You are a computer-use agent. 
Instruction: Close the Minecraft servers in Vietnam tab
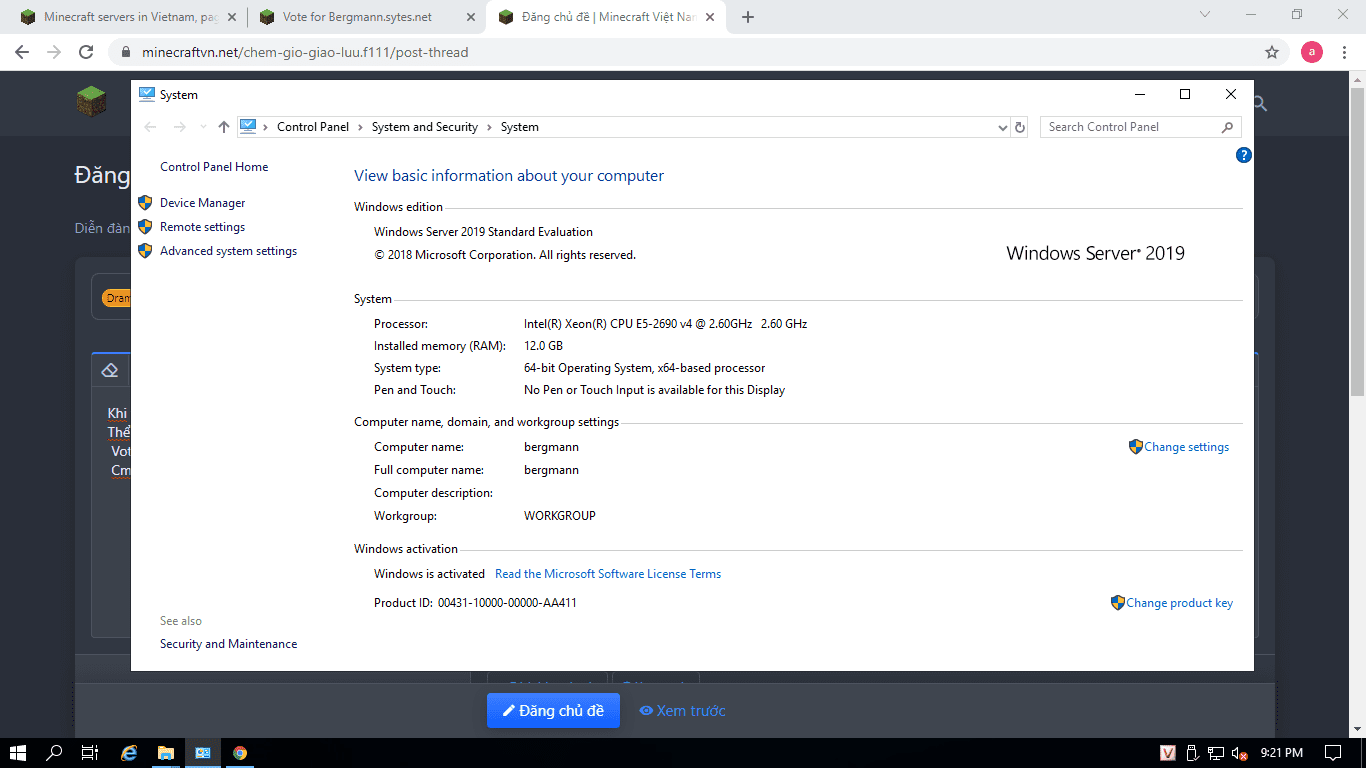(x=232, y=17)
